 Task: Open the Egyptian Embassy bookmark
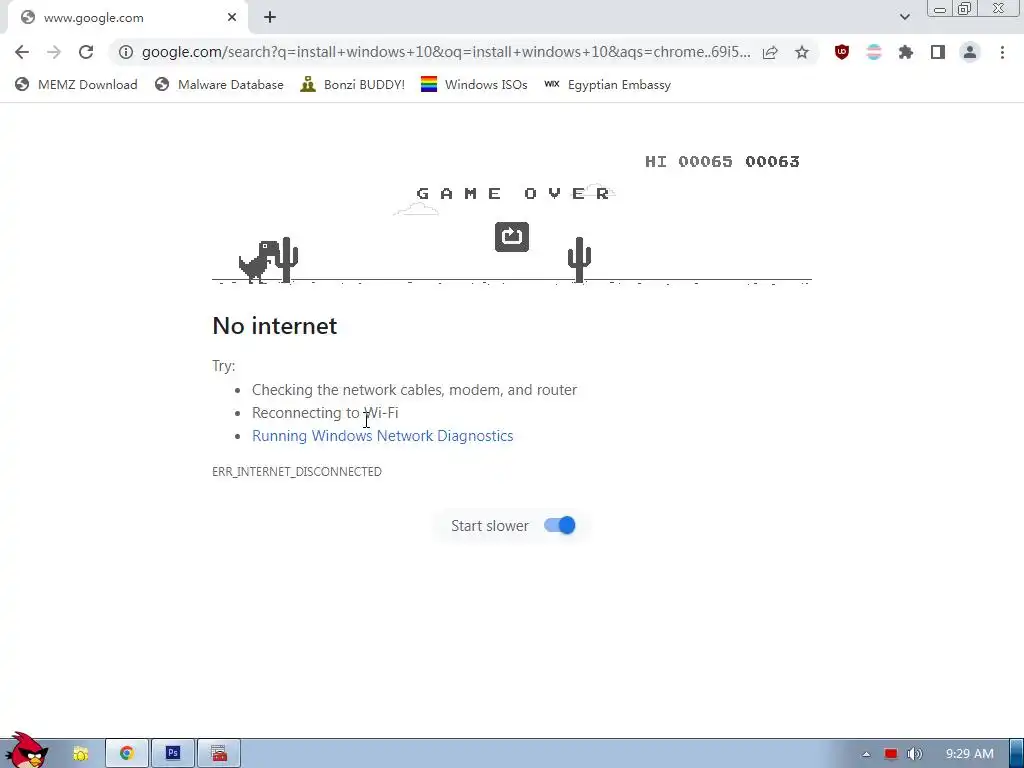point(607,85)
